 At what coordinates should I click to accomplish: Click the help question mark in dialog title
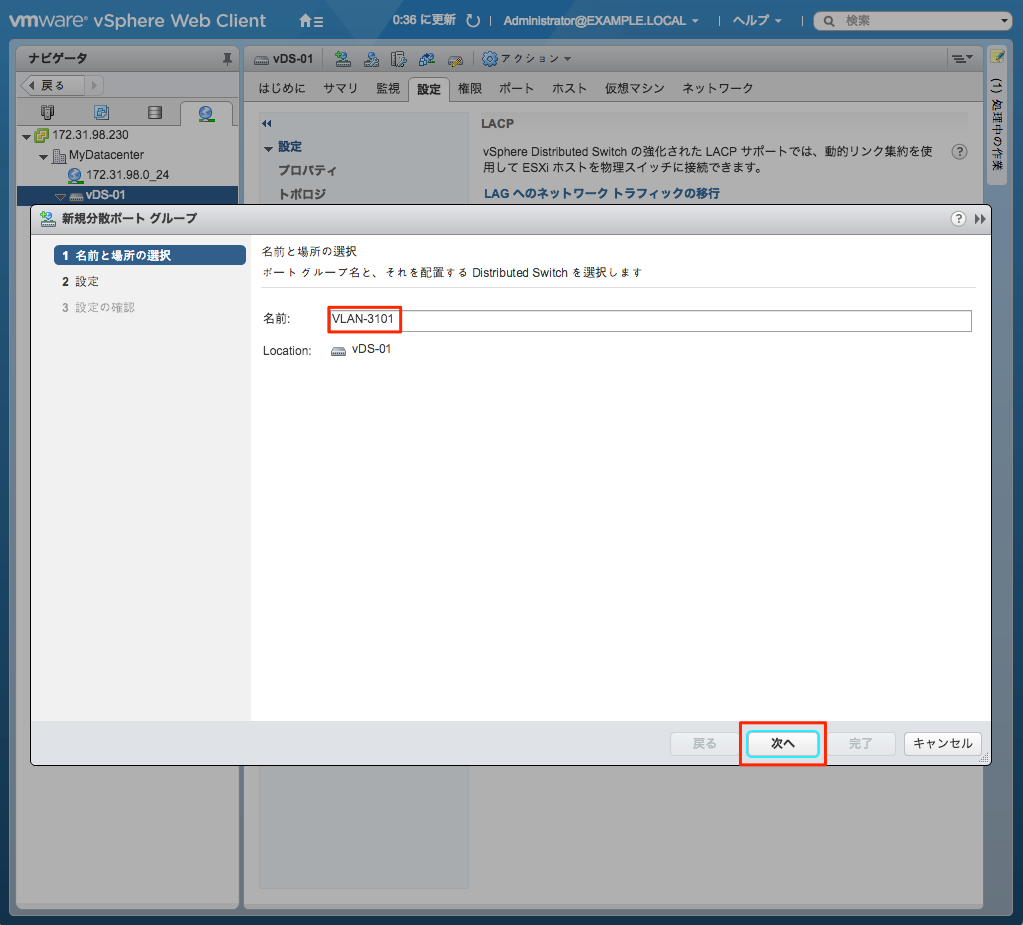(958, 219)
